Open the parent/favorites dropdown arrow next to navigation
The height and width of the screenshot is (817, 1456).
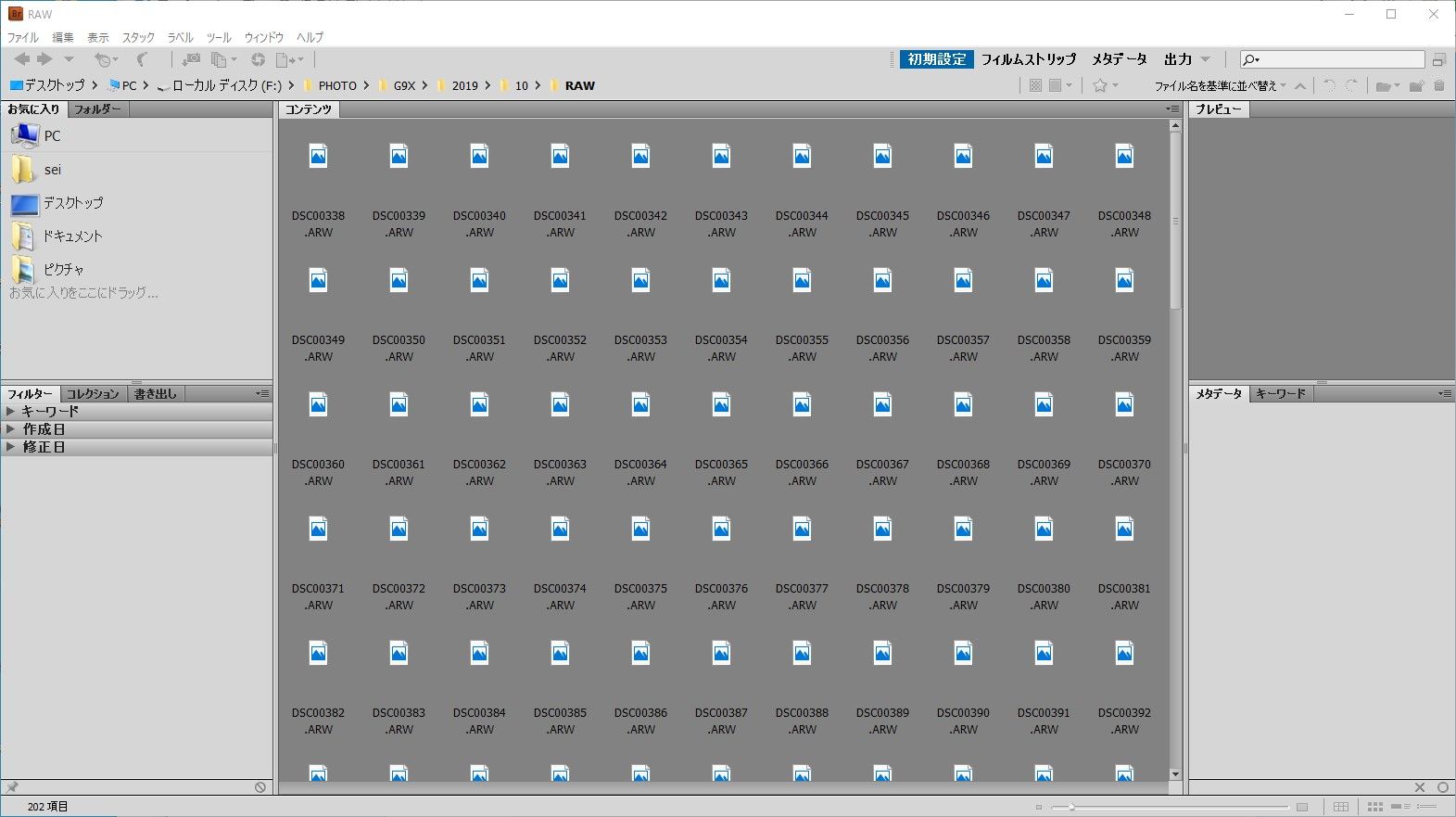click(x=69, y=59)
